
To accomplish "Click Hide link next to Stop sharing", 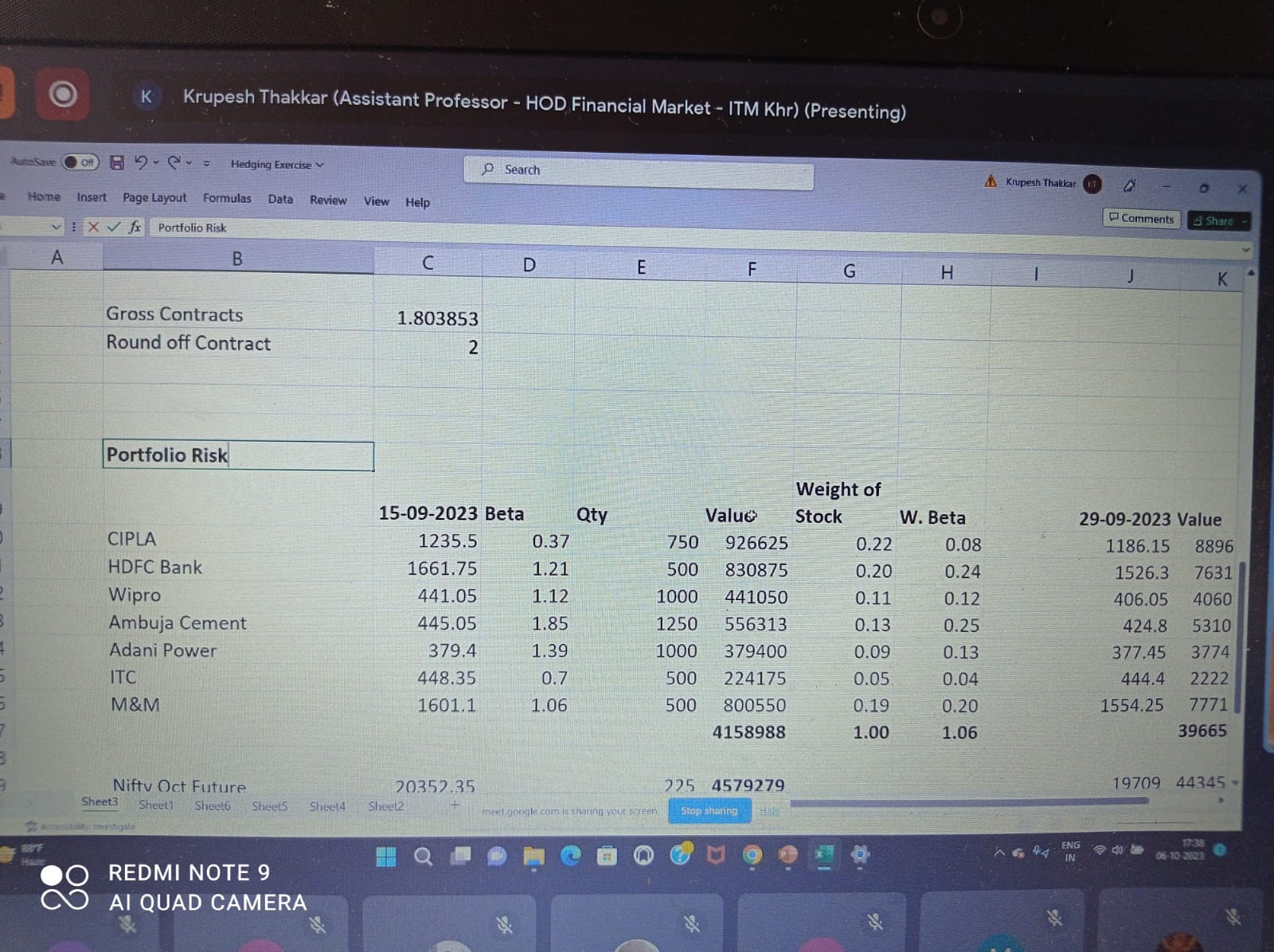I will [x=769, y=811].
